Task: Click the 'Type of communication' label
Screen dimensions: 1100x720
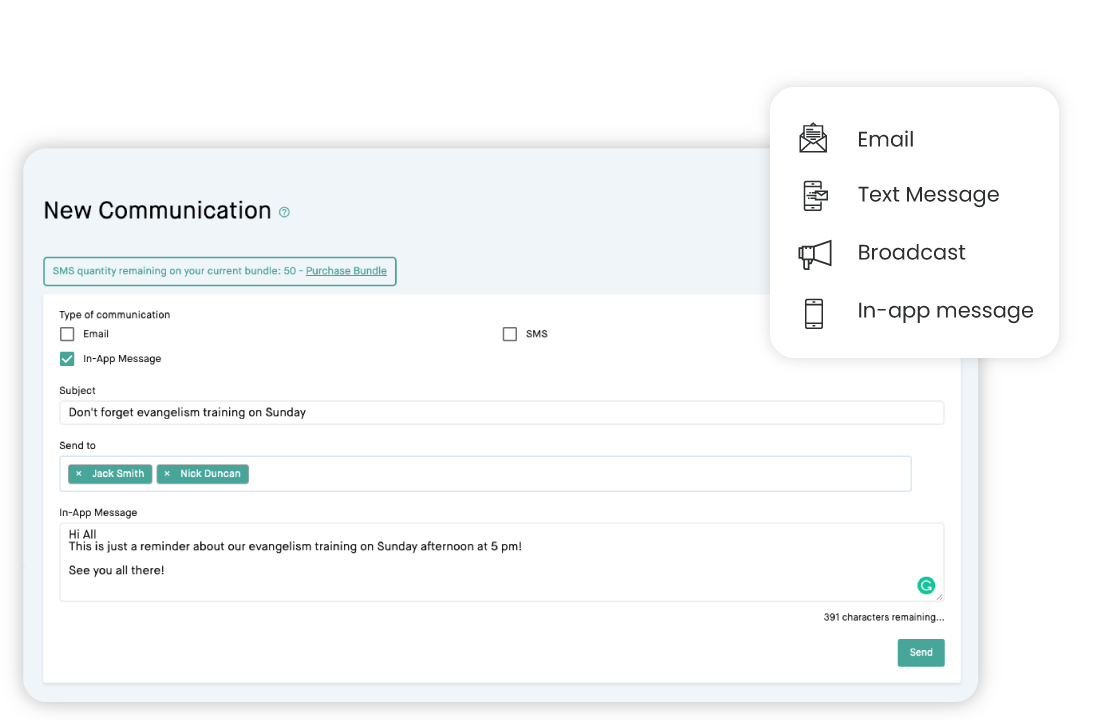Action: pos(114,315)
